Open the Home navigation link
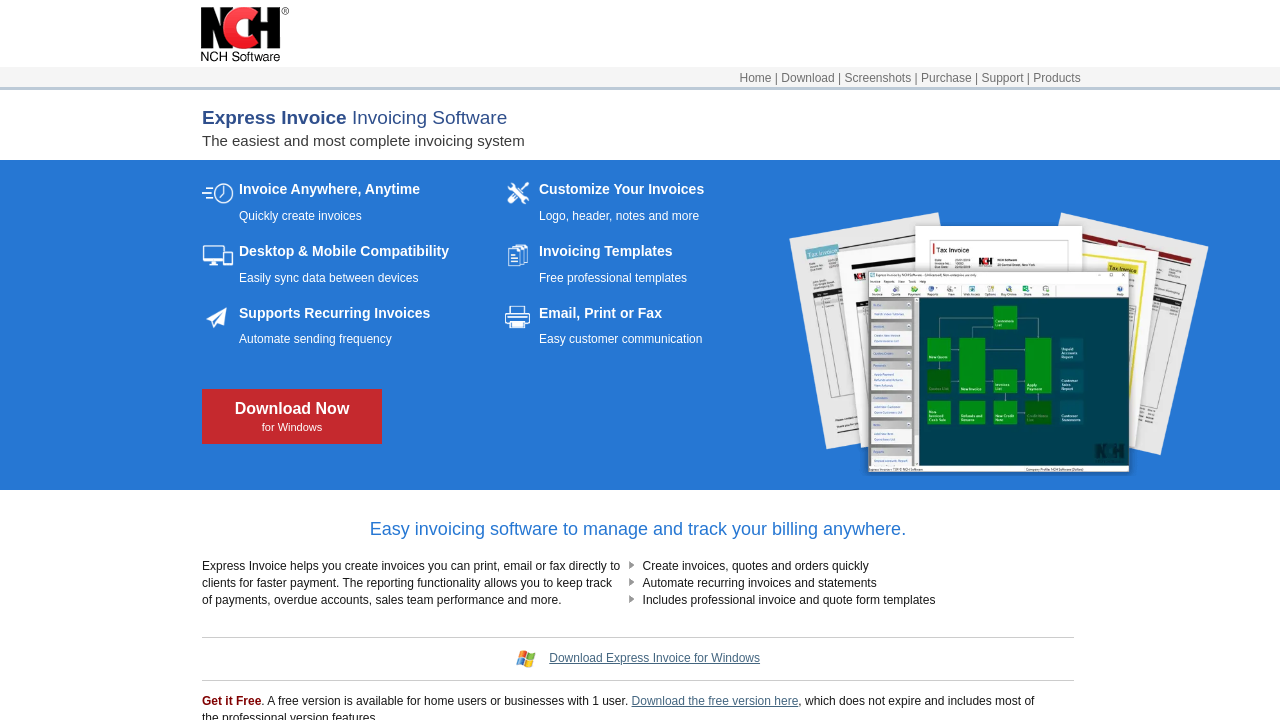The height and width of the screenshot is (720, 1280). click(755, 78)
